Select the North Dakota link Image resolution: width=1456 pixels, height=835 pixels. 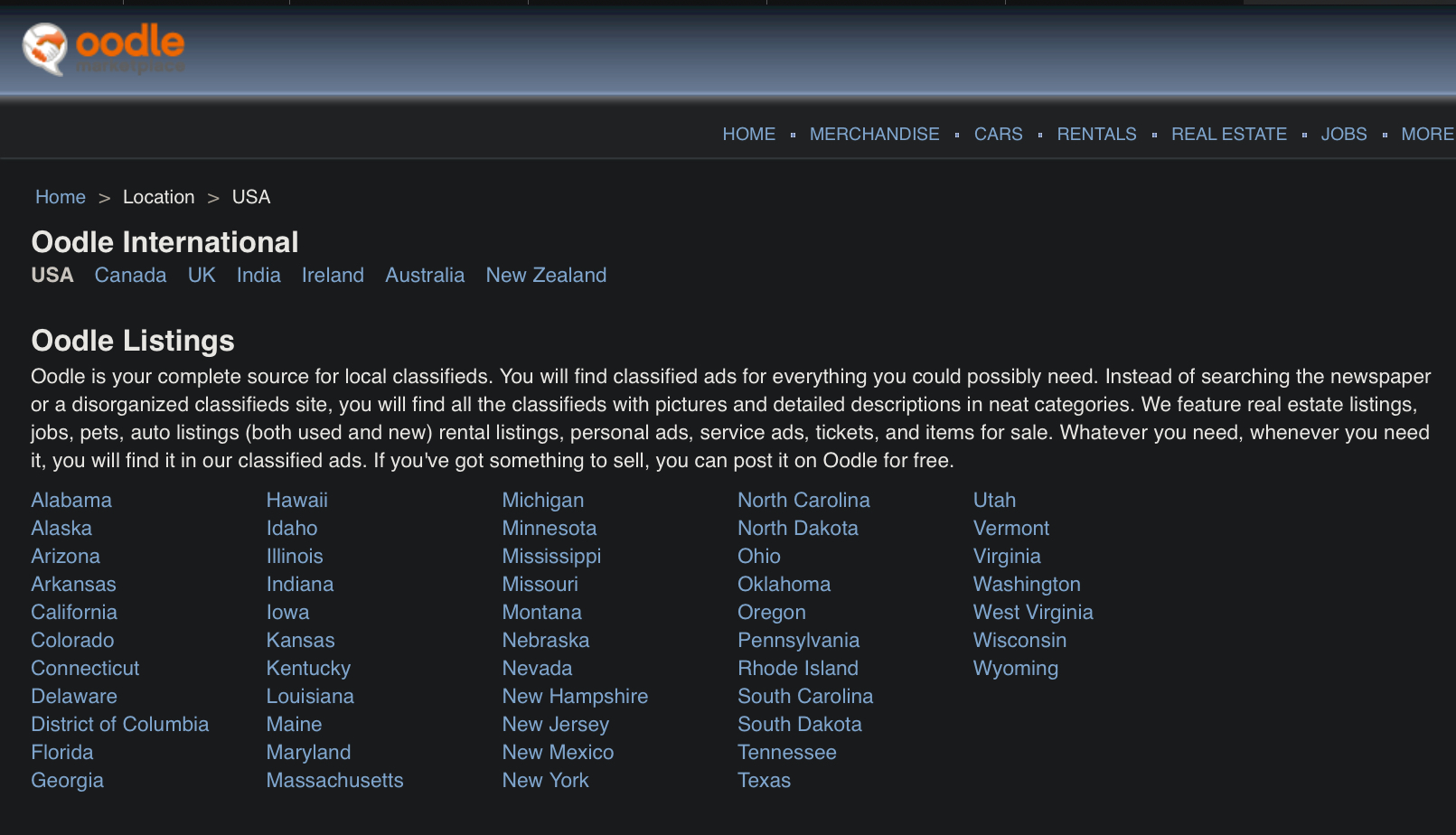coord(798,529)
